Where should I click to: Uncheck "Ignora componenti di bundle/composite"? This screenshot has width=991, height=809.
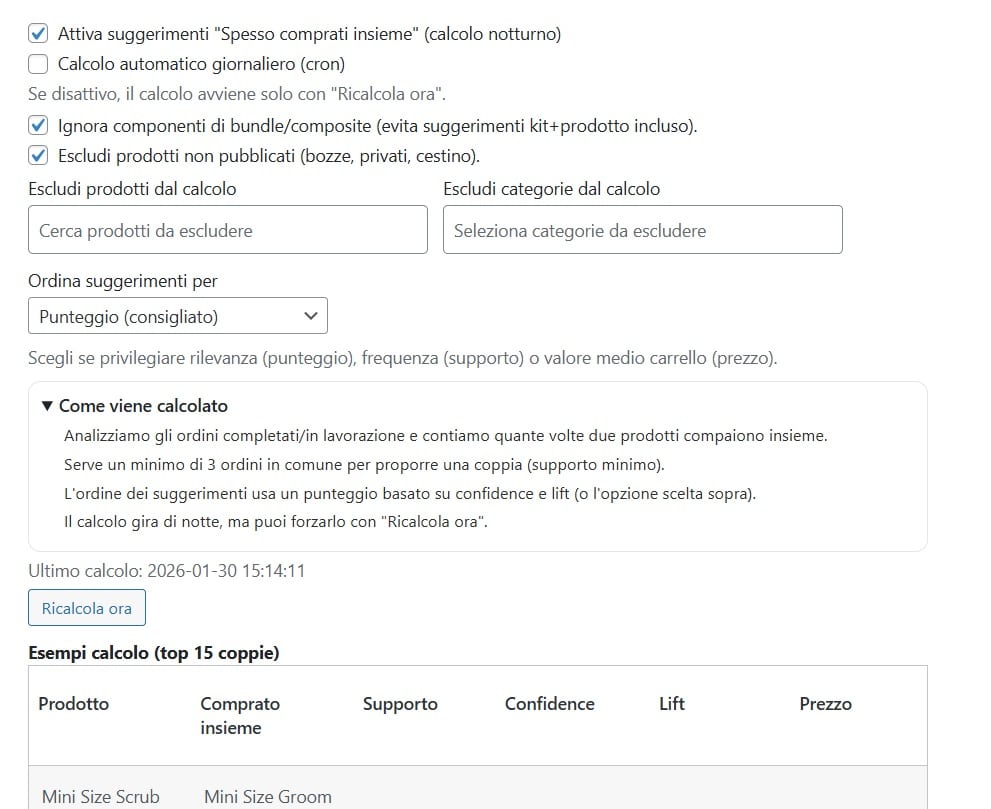(x=38, y=127)
